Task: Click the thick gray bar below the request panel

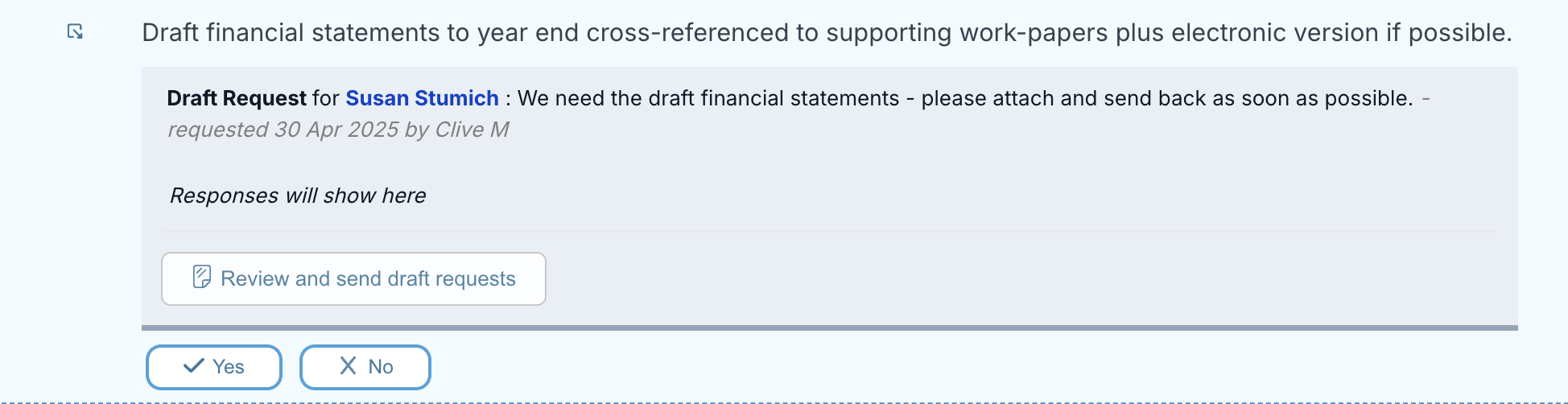Action: (830, 328)
